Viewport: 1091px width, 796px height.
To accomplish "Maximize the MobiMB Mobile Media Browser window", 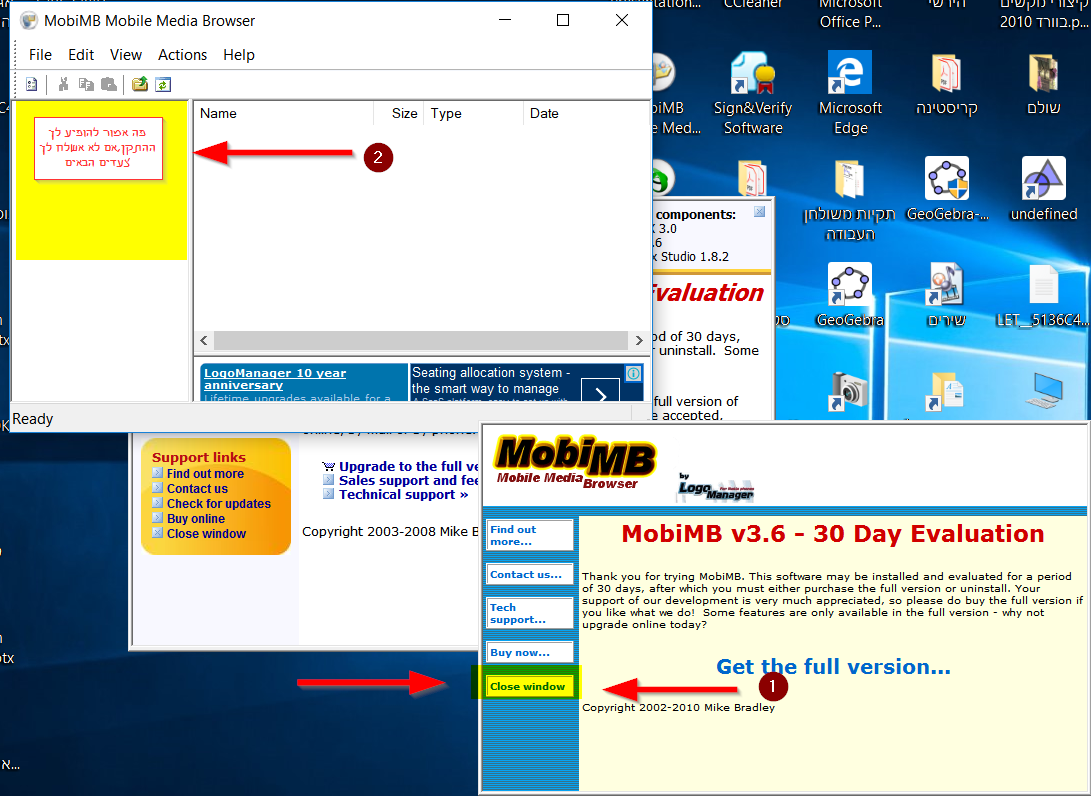I will point(563,20).
